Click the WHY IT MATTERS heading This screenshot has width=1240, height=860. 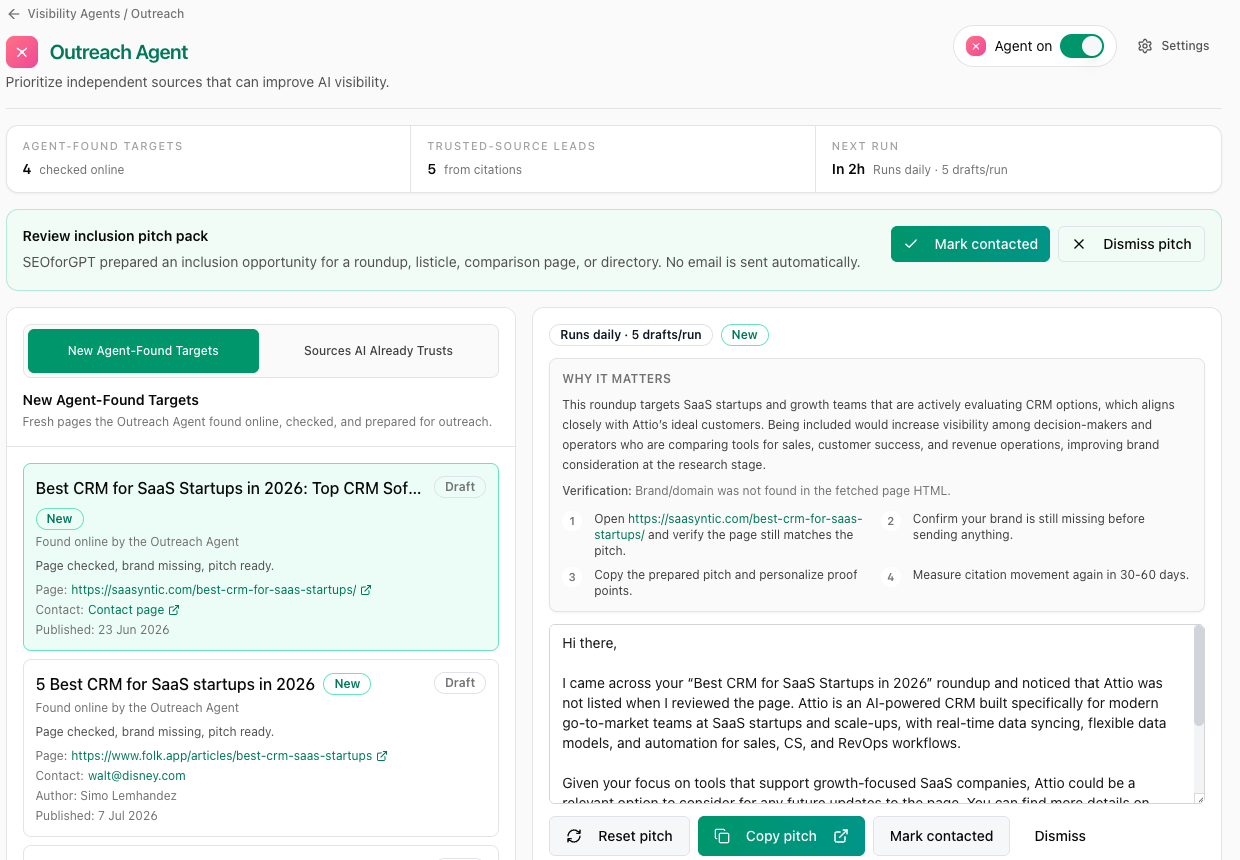[617, 379]
